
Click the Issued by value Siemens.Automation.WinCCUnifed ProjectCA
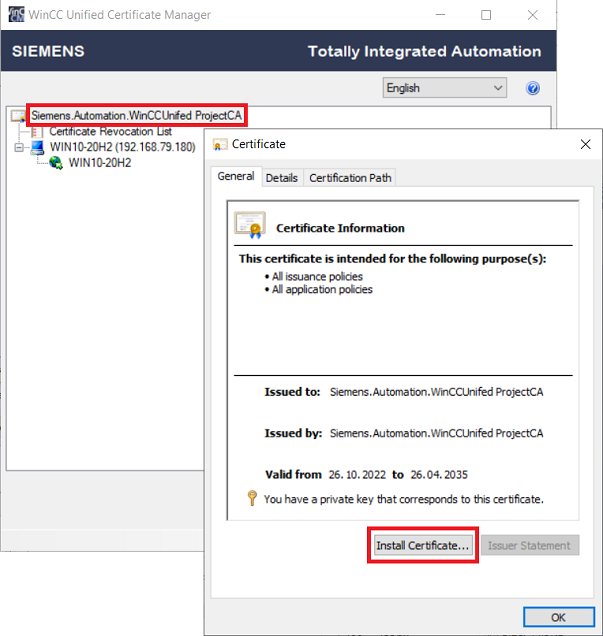[x=436, y=433]
